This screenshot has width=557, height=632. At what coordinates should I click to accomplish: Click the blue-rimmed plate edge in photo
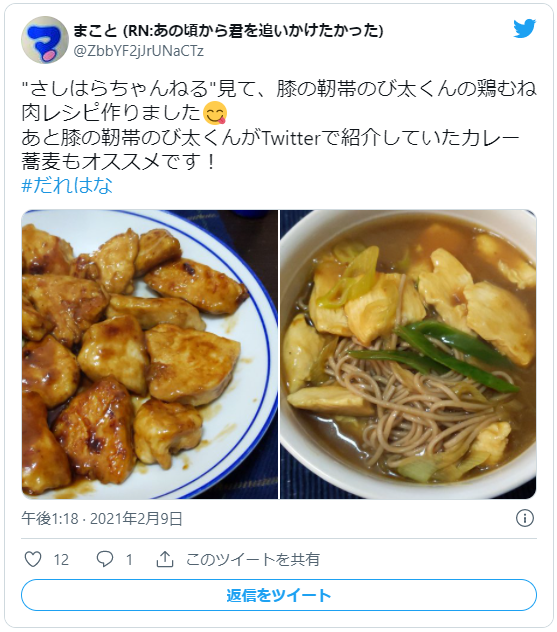pyautogui.click(x=268, y=355)
